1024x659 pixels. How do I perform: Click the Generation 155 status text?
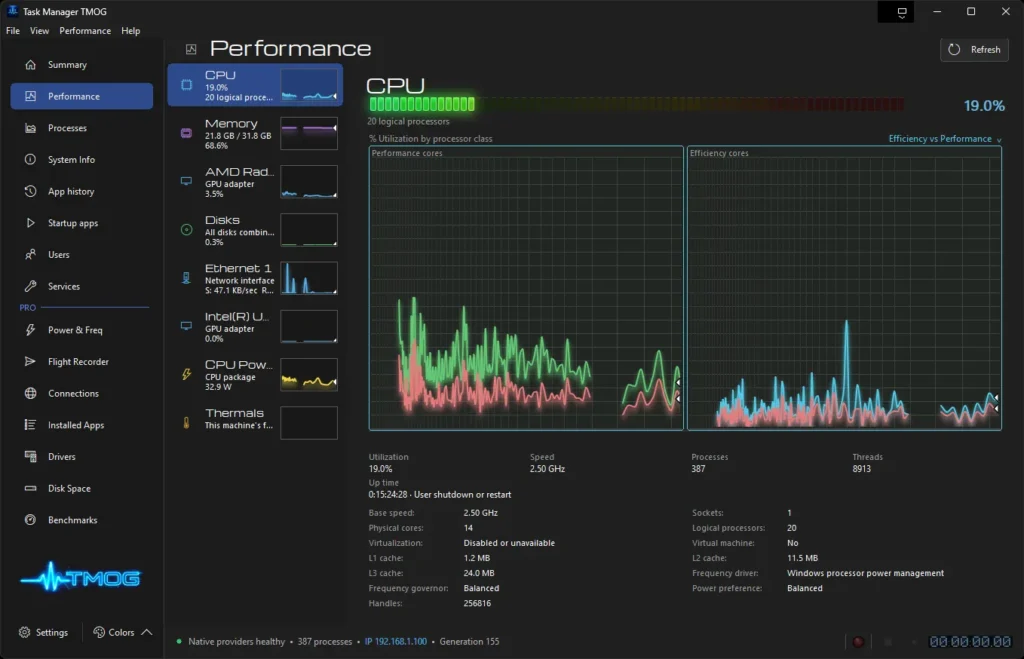click(469, 641)
